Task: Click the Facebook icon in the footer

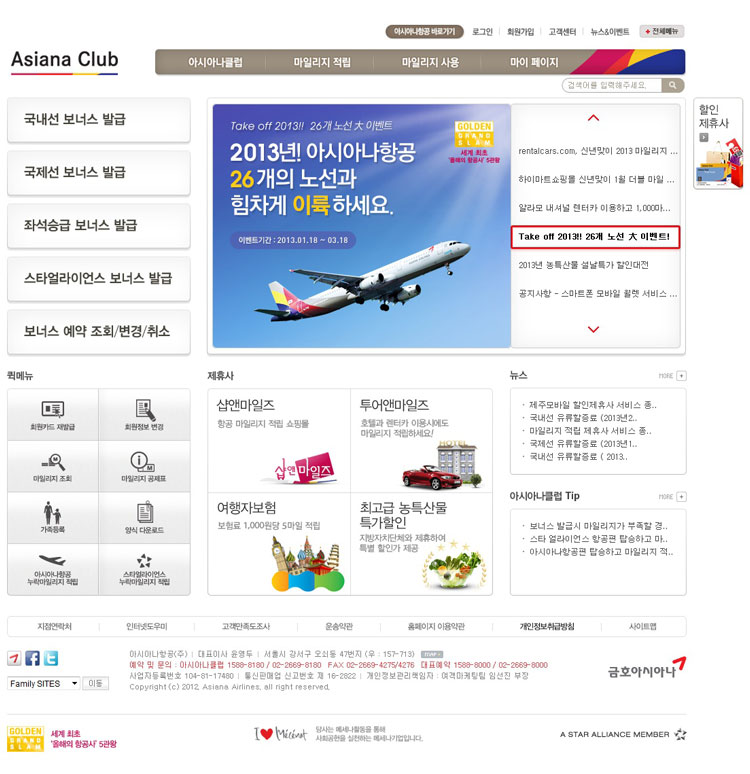Action: (33, 658)
